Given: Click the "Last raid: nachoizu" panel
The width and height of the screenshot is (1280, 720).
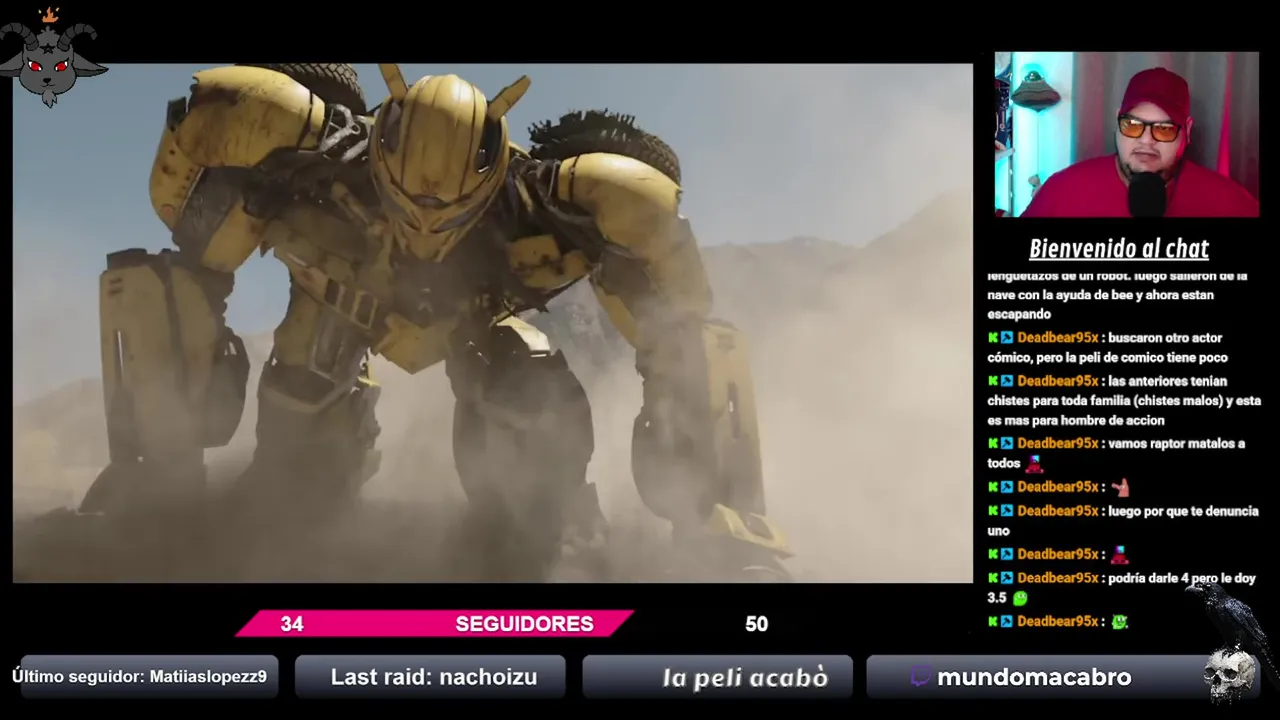Looking at the screenshot, I should point(431,677).
